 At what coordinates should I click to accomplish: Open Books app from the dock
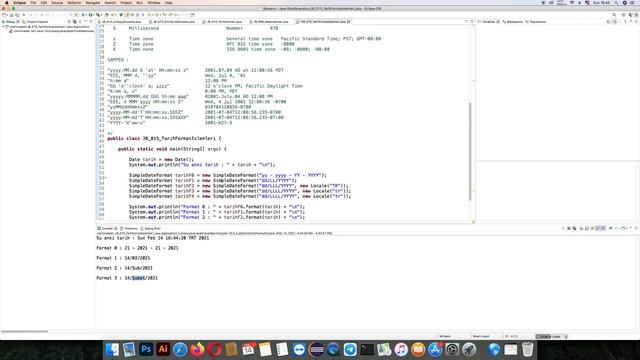pyautogui.click(x=418, y=349)
